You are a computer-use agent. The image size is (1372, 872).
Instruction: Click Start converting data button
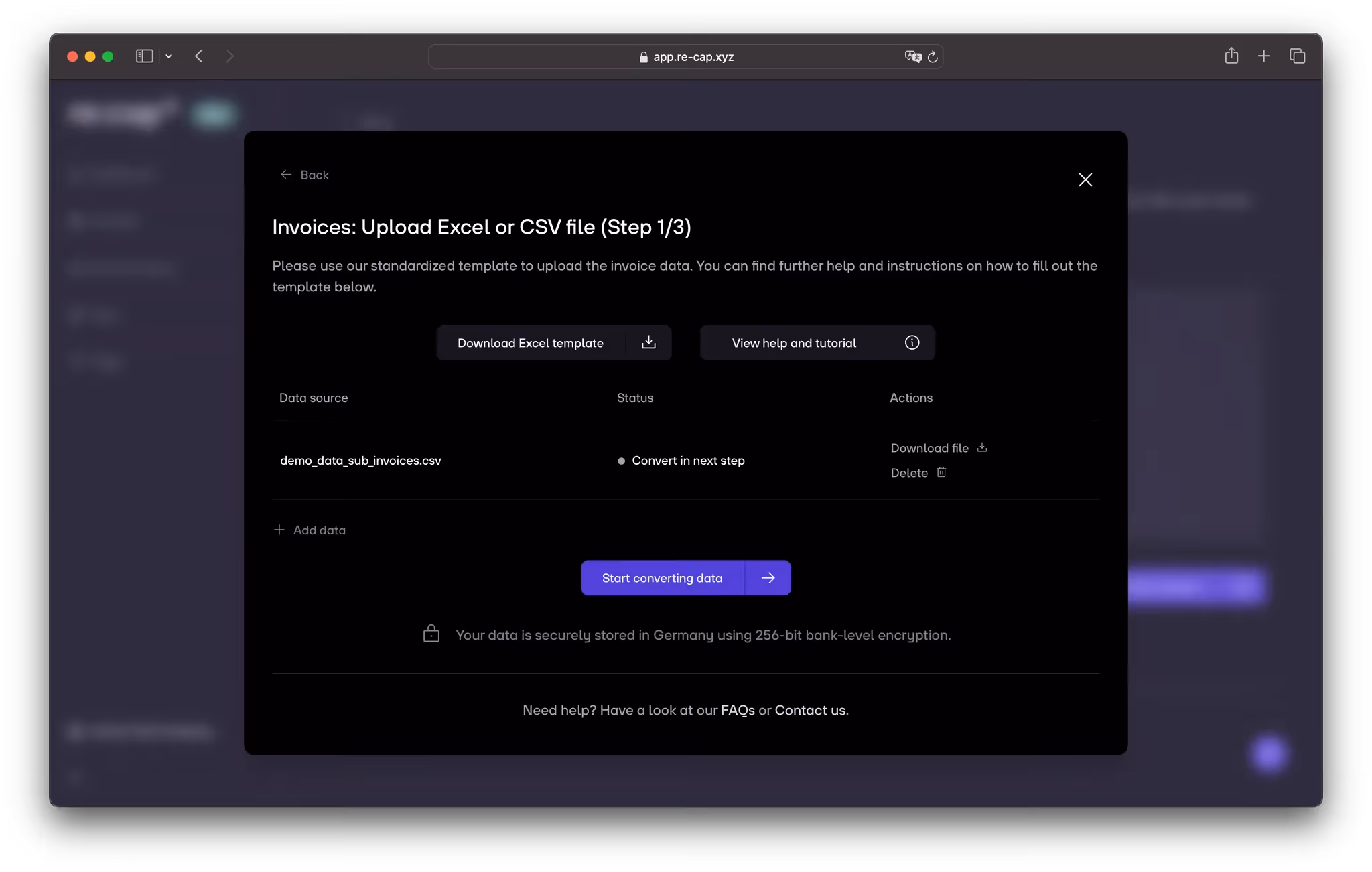pyautogui.click(x=662, y=577)
